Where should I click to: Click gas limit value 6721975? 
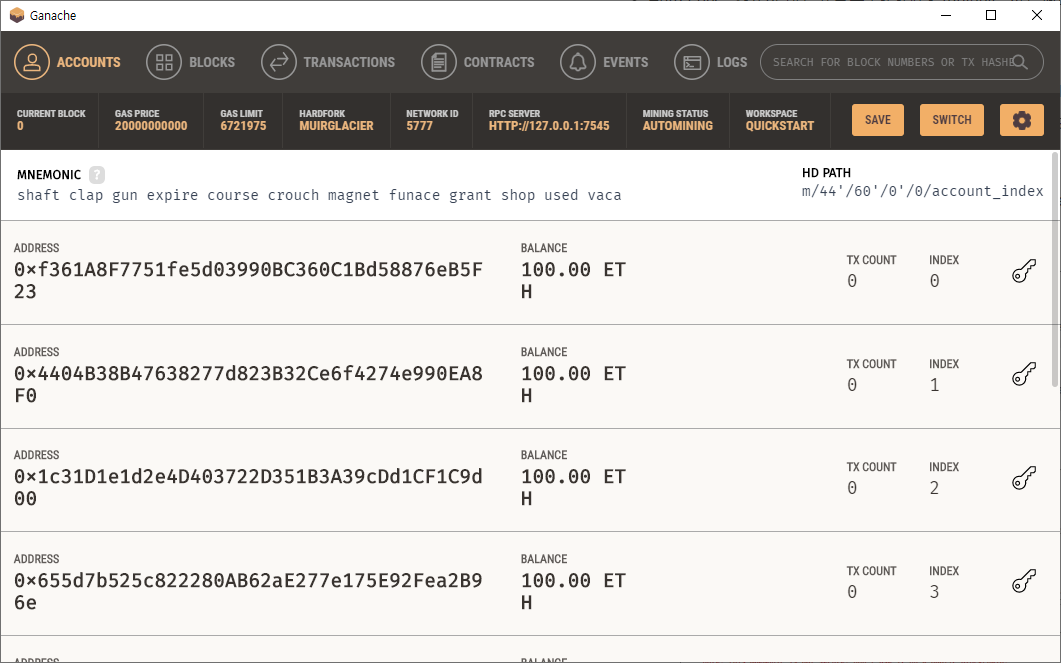(x=243, y=126)
